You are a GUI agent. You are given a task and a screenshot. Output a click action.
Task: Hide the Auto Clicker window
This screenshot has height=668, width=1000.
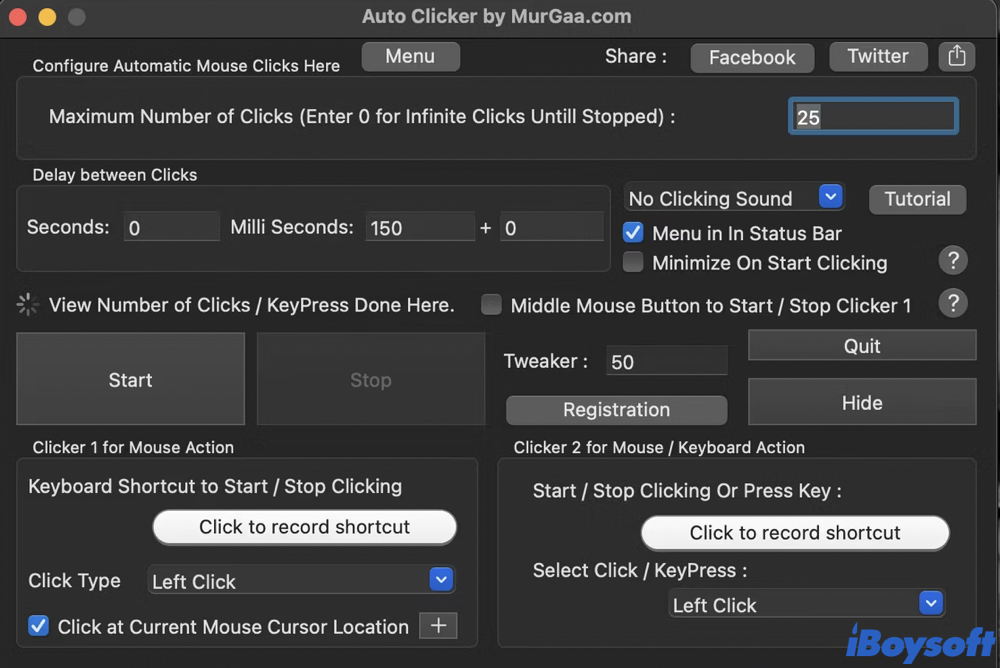coord(861,403)
